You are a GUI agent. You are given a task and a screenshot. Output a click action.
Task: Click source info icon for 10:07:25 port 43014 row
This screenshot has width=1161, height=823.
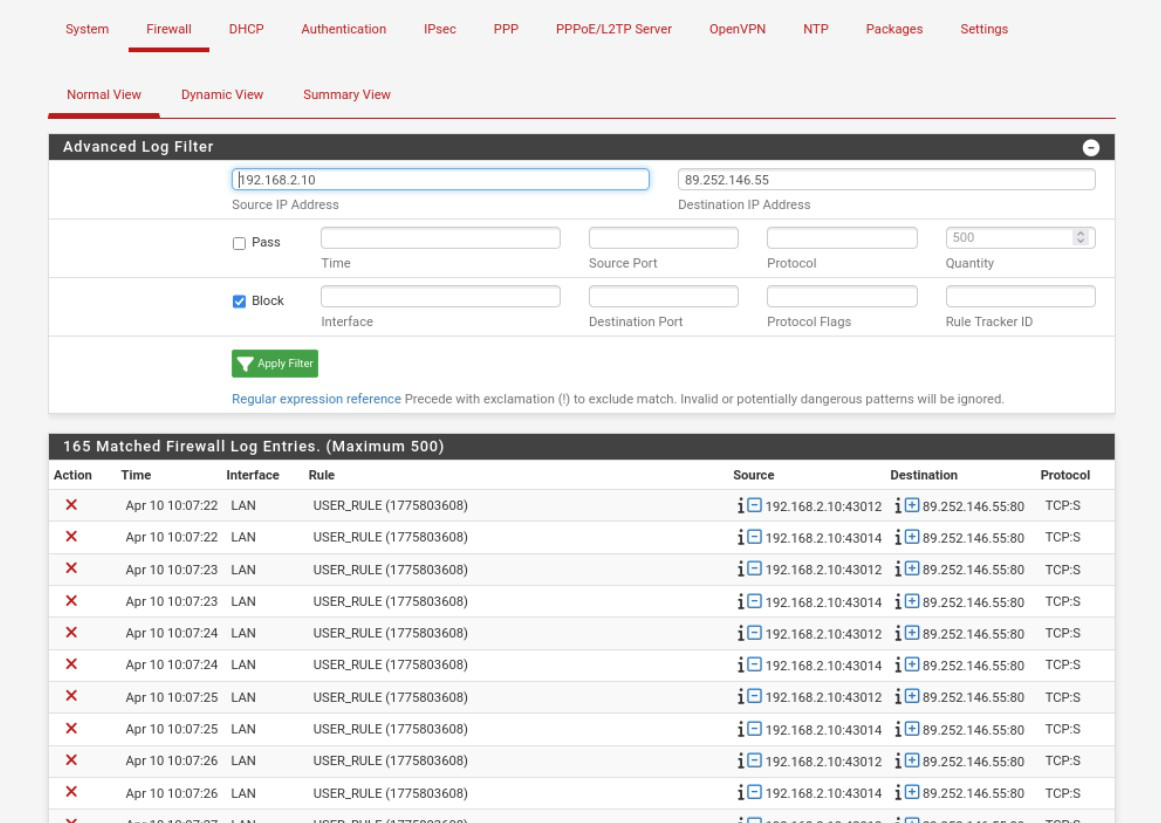(x=740, y=729)
